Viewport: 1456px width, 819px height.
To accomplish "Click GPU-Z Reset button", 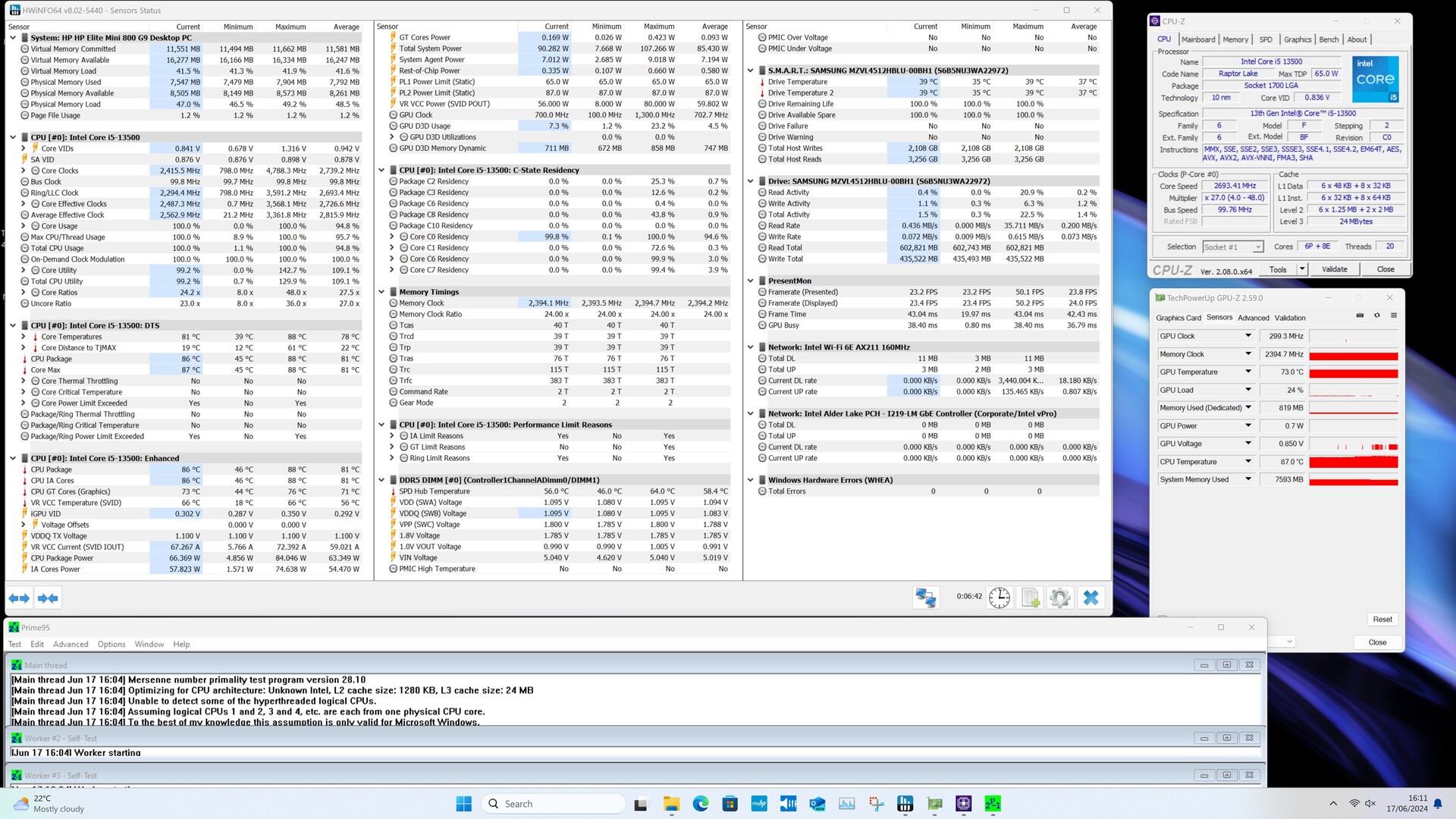I will click(x=1382, y=619).
